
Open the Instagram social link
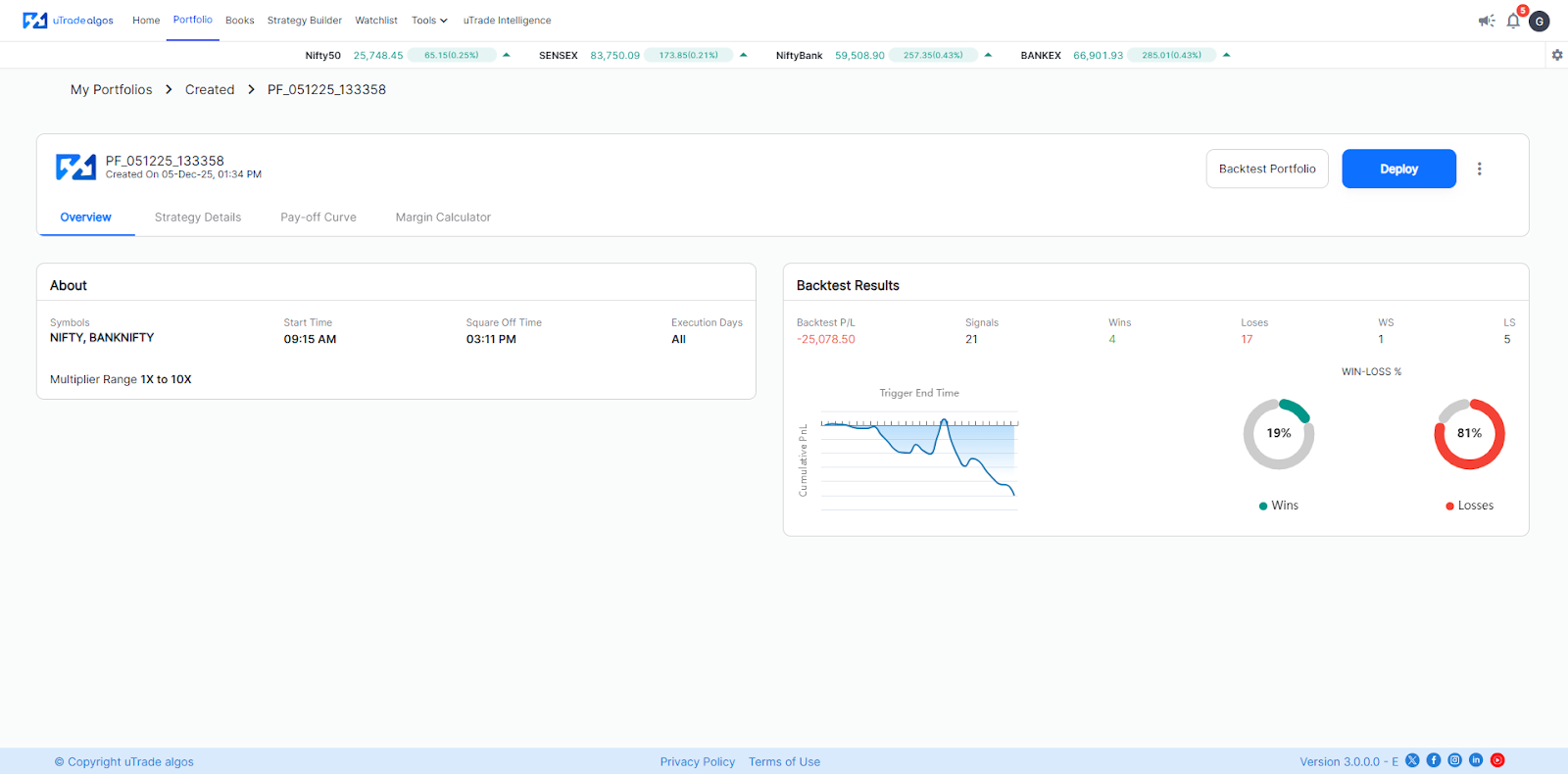pyautogui.click(x=1455, y=760)
